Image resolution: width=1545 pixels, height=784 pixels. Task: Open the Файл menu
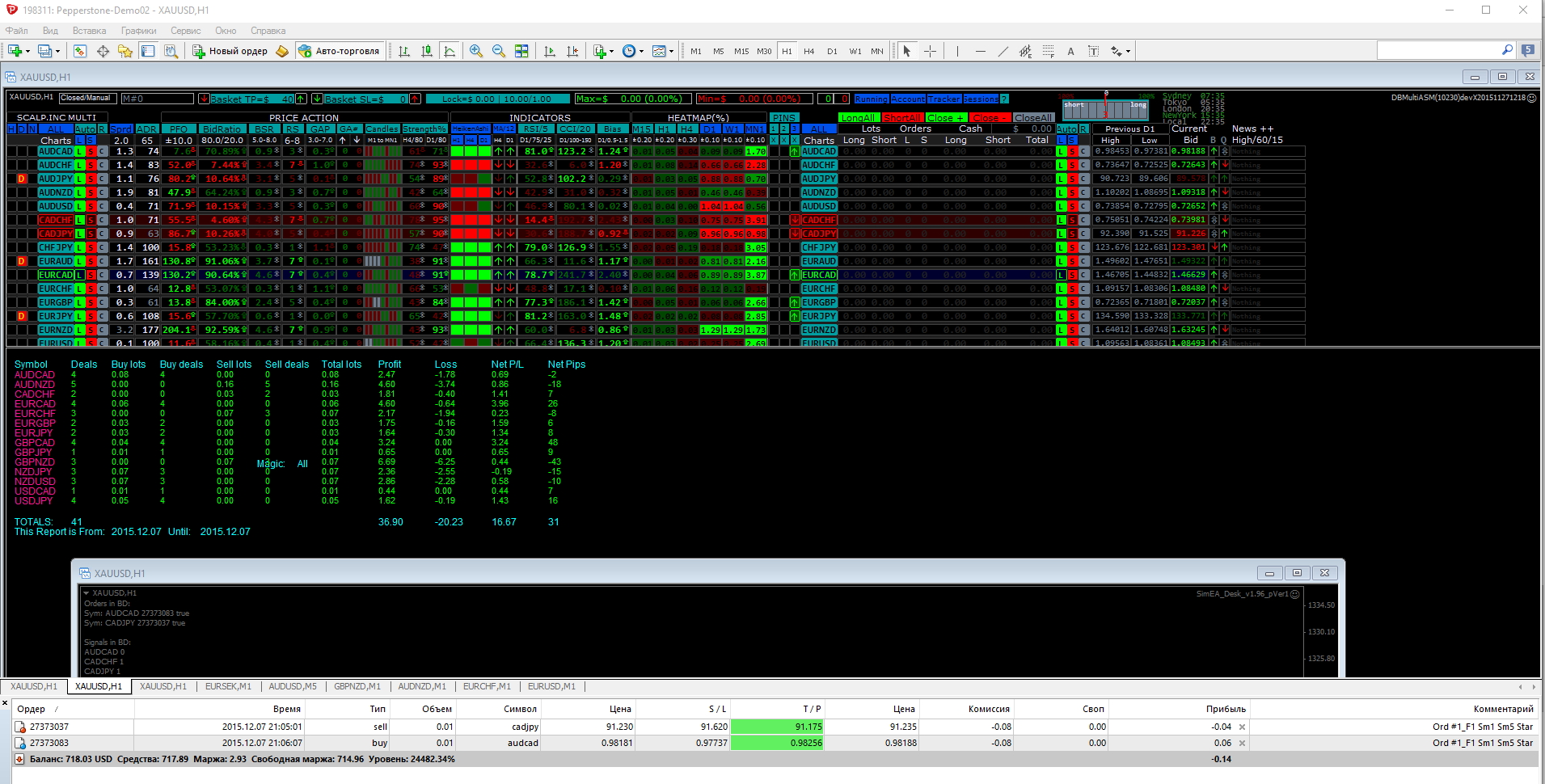tap(17, 31)
